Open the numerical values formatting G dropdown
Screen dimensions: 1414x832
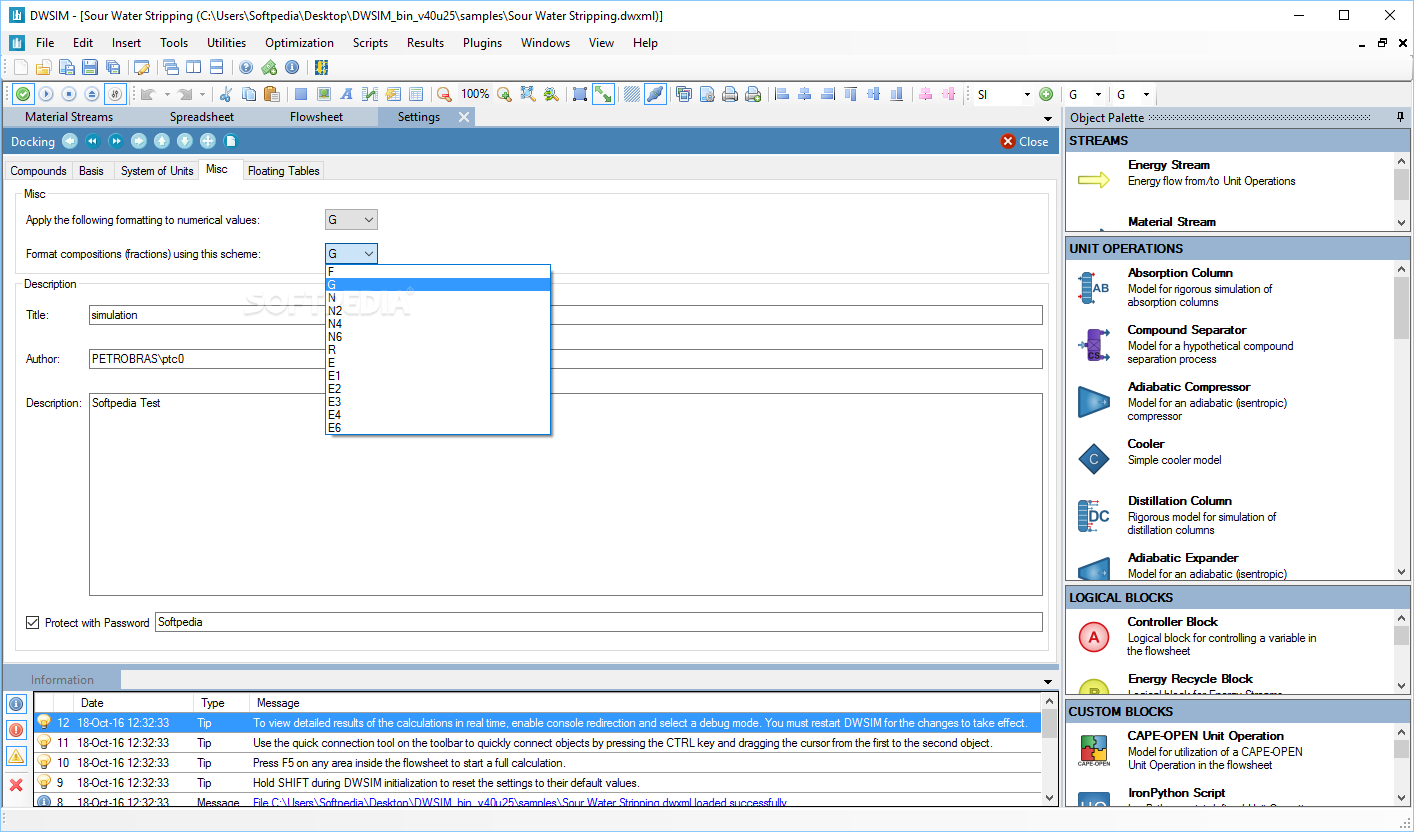point(351,220)
